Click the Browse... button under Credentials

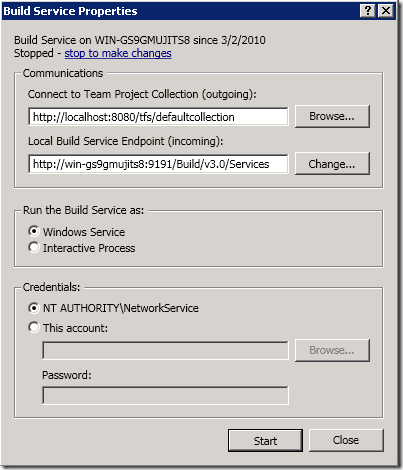(332, 350)
